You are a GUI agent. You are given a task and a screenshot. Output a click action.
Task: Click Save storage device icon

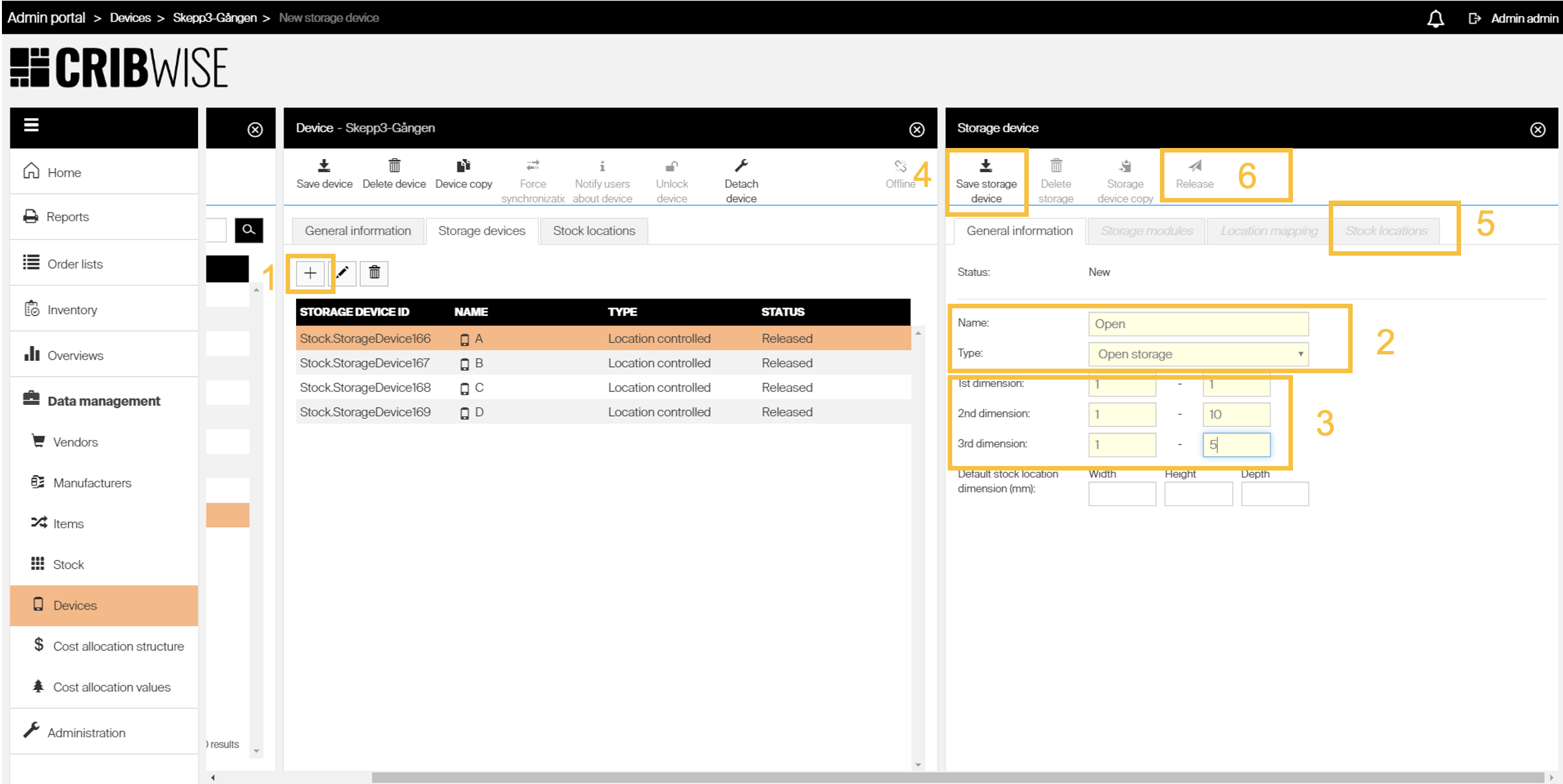click(985, 166)
